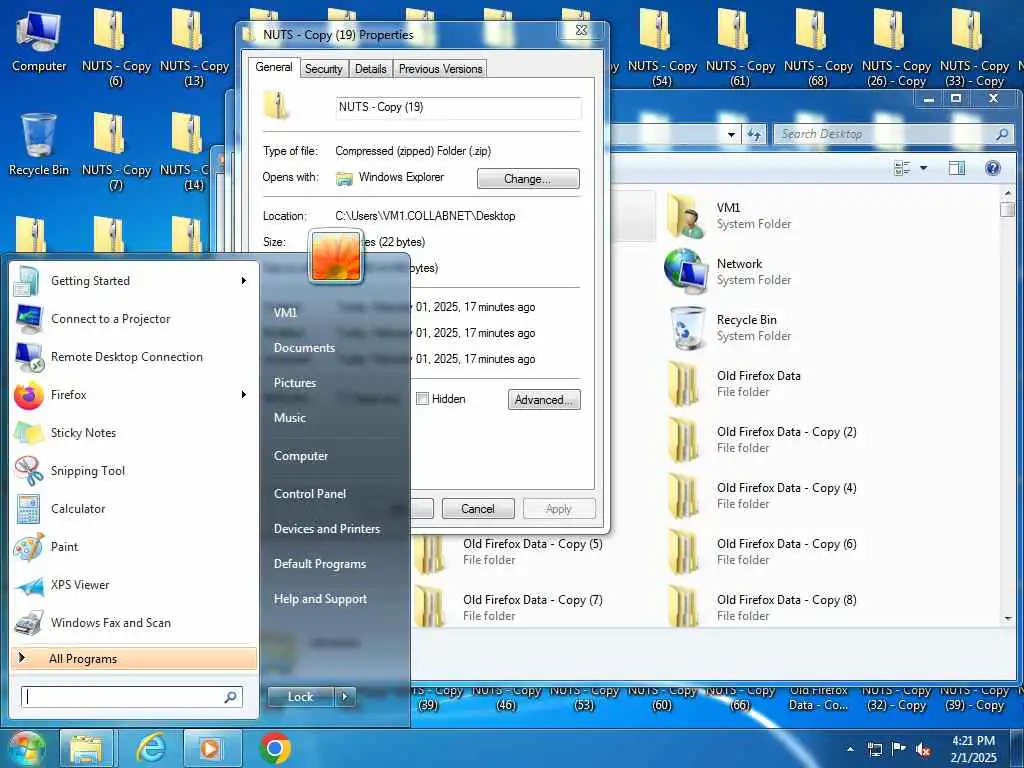Toggle the Hidden attribute checkbox
1024x768 pixels.
[423, 399]
